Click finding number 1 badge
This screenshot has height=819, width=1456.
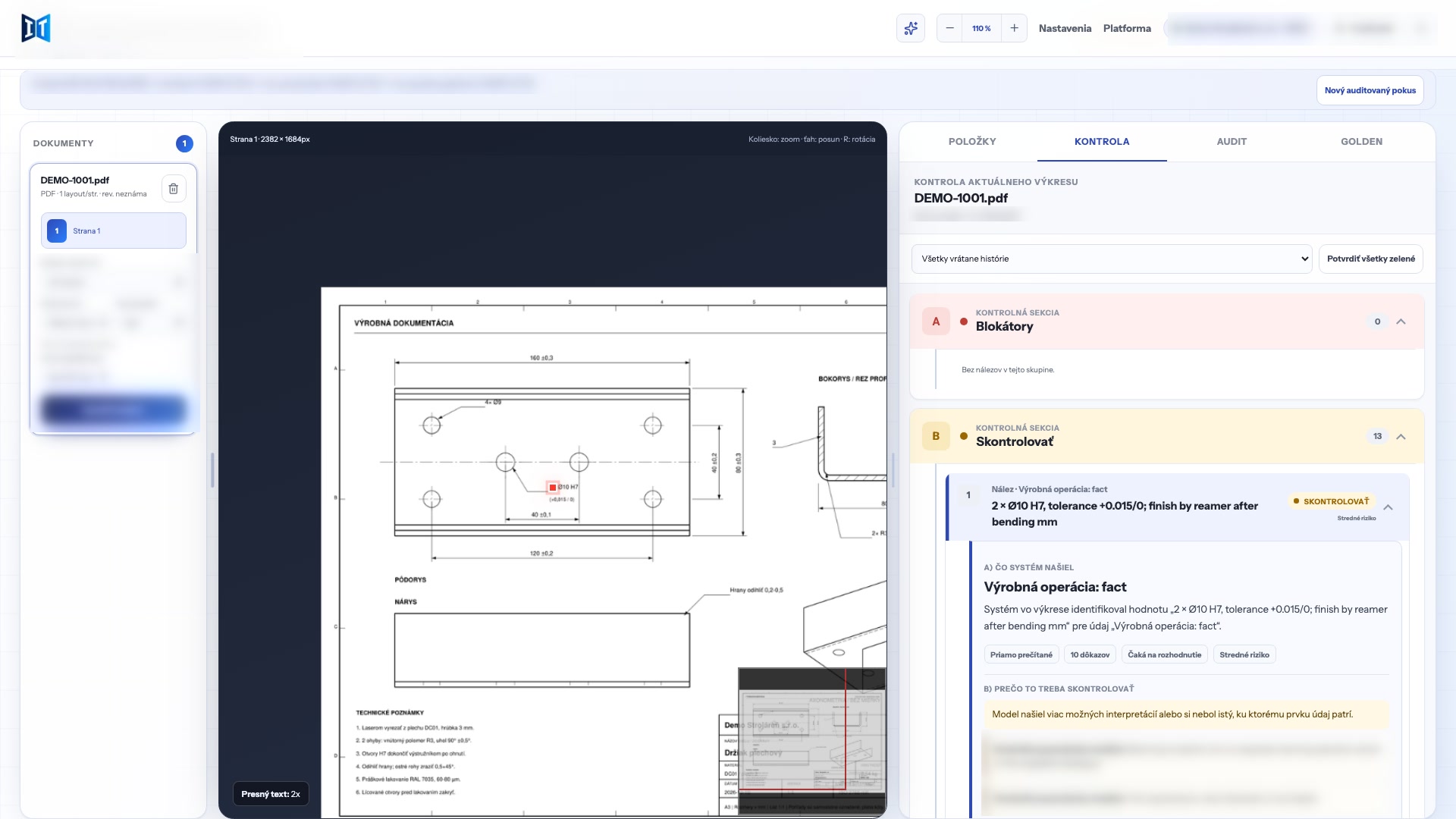click(x=968, y=495)
